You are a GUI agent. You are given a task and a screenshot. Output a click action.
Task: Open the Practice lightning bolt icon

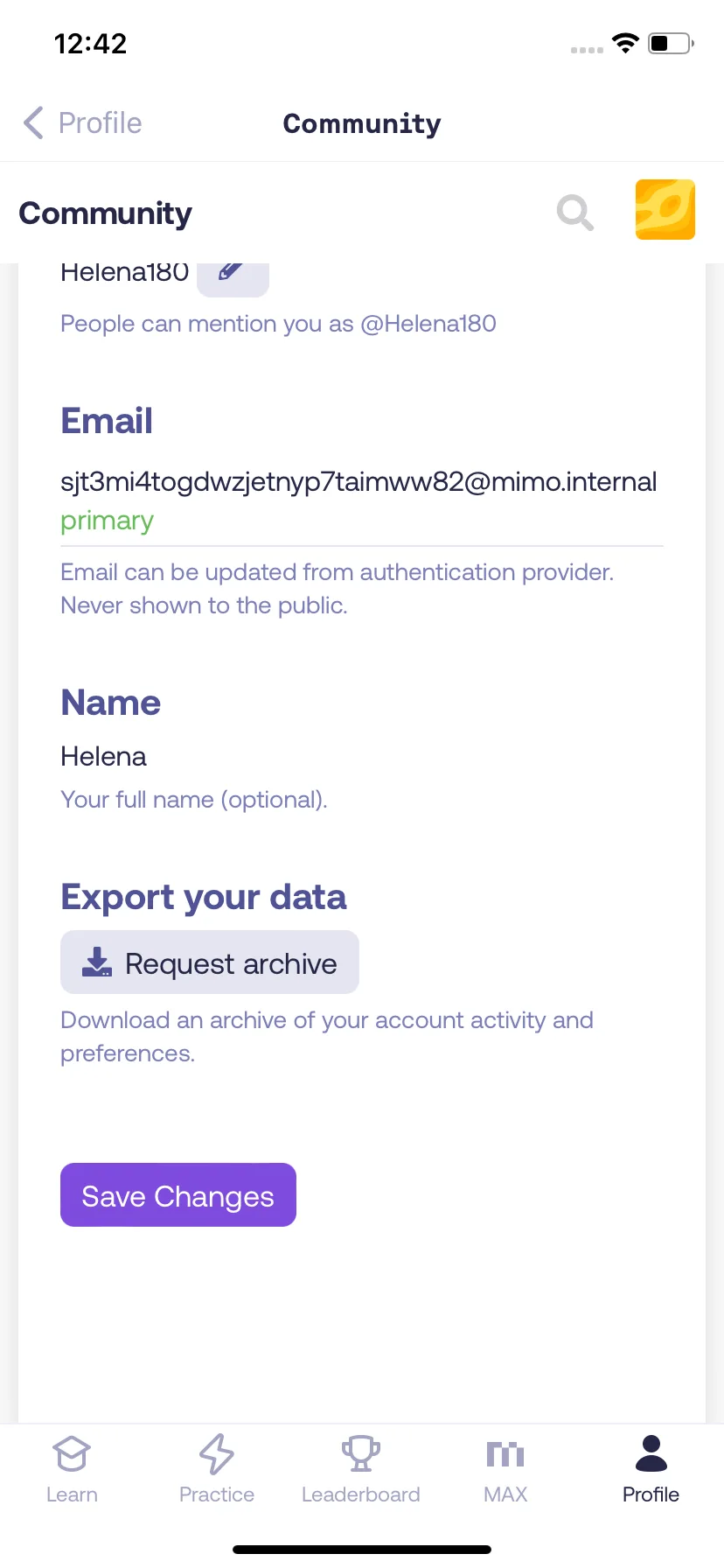pyautogui.click(x=217, y=1454)
